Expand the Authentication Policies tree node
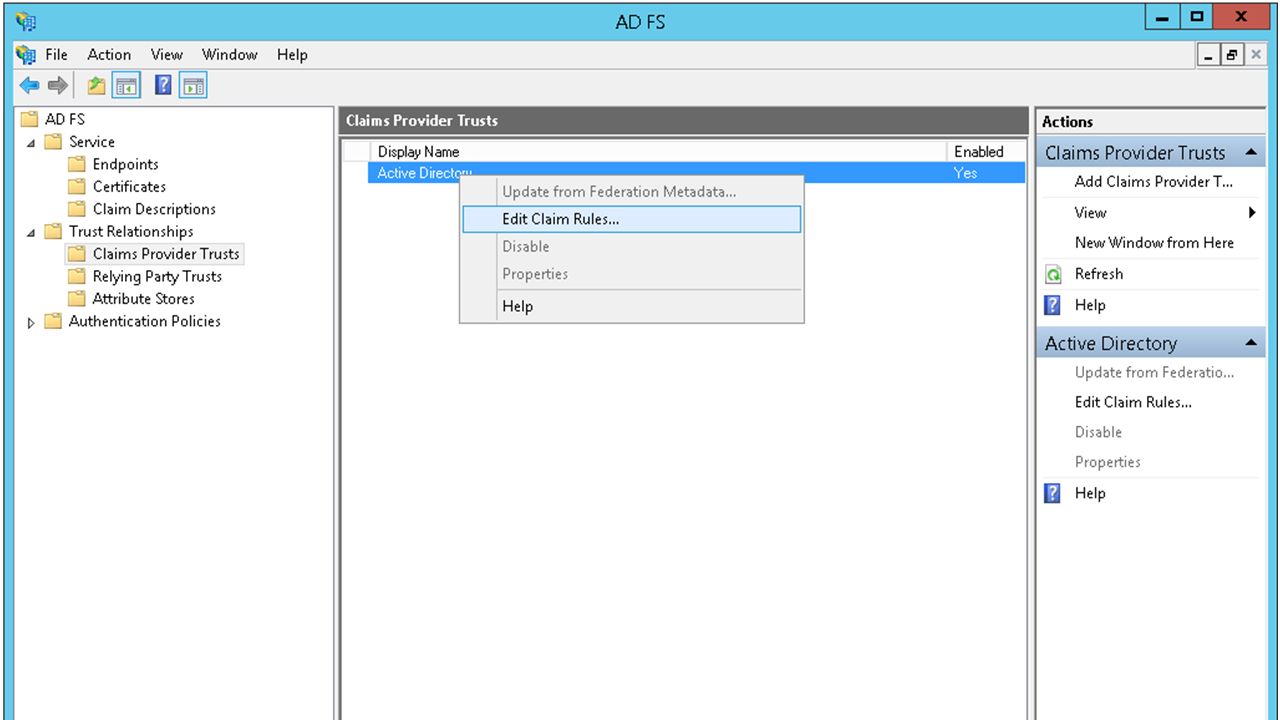 31,322
